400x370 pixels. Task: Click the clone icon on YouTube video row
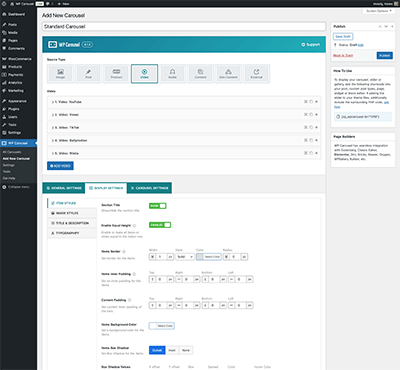tap(311, 102)
